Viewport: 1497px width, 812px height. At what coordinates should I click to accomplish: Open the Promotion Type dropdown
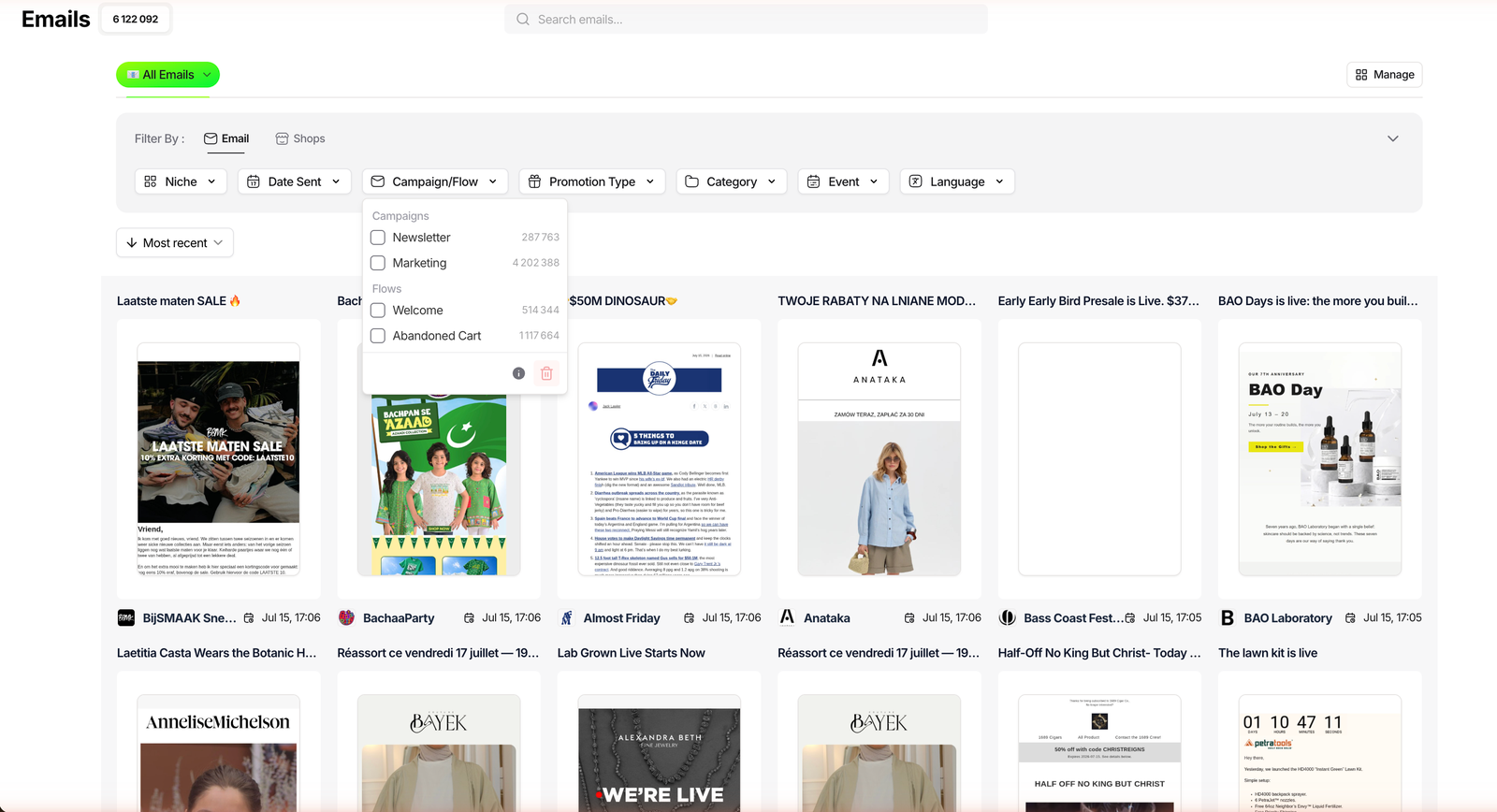pos(591,181)
